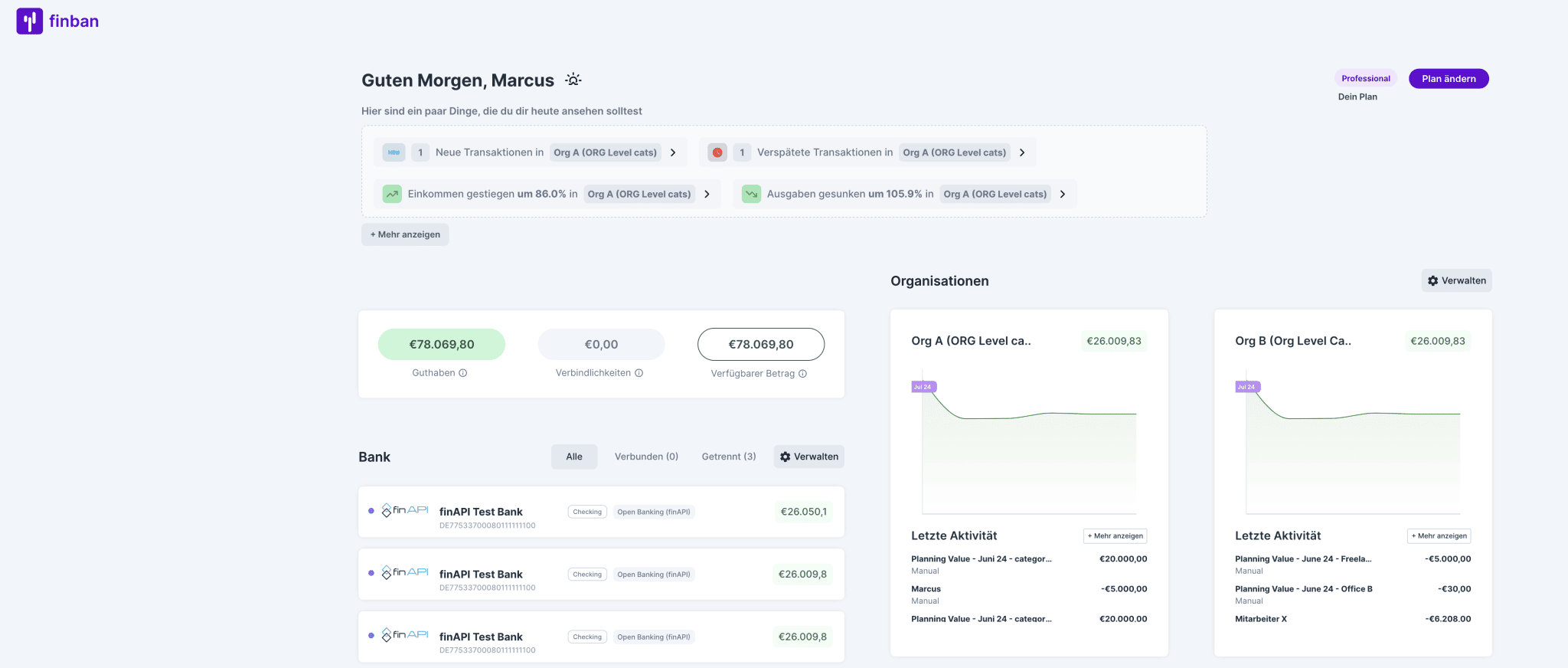Viewport: 1568px width, 668px height.
Task: Expand Verspätete Transaktionen chevron arrow
Action: tap(1022, 152)
